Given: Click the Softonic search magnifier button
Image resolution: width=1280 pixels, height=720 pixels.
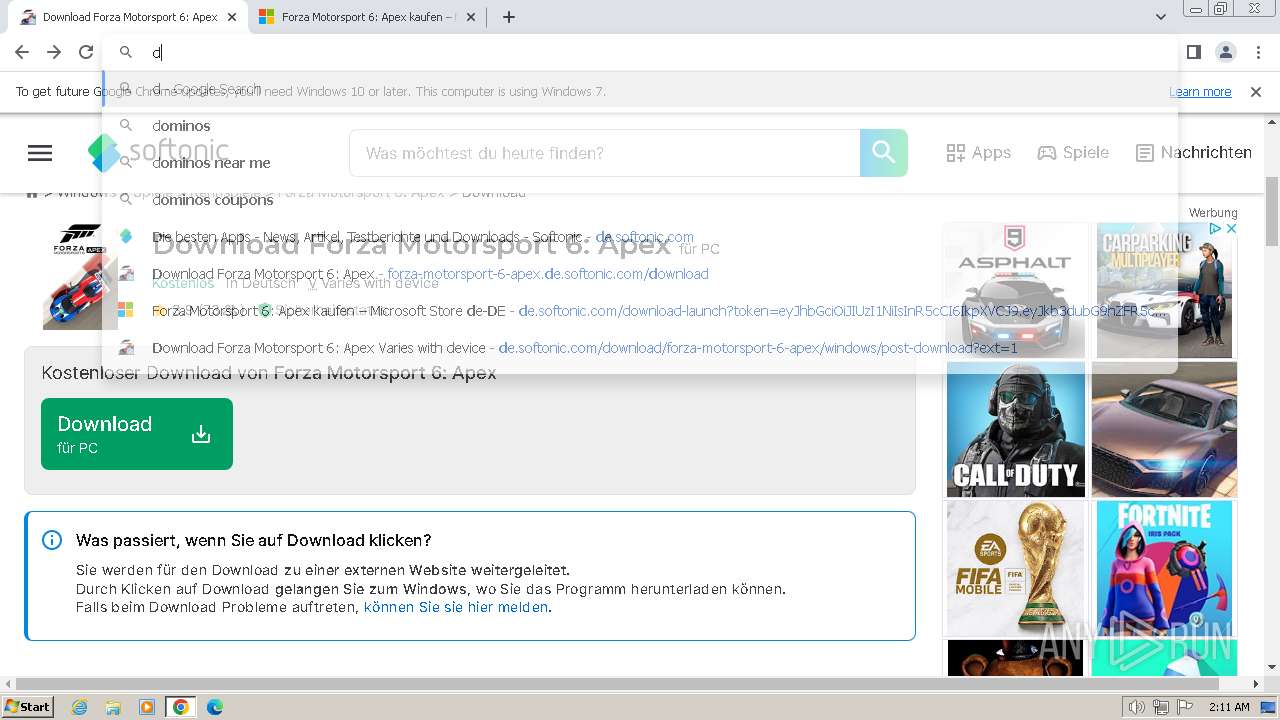Looking at the screenshot, I should point(884,153).
